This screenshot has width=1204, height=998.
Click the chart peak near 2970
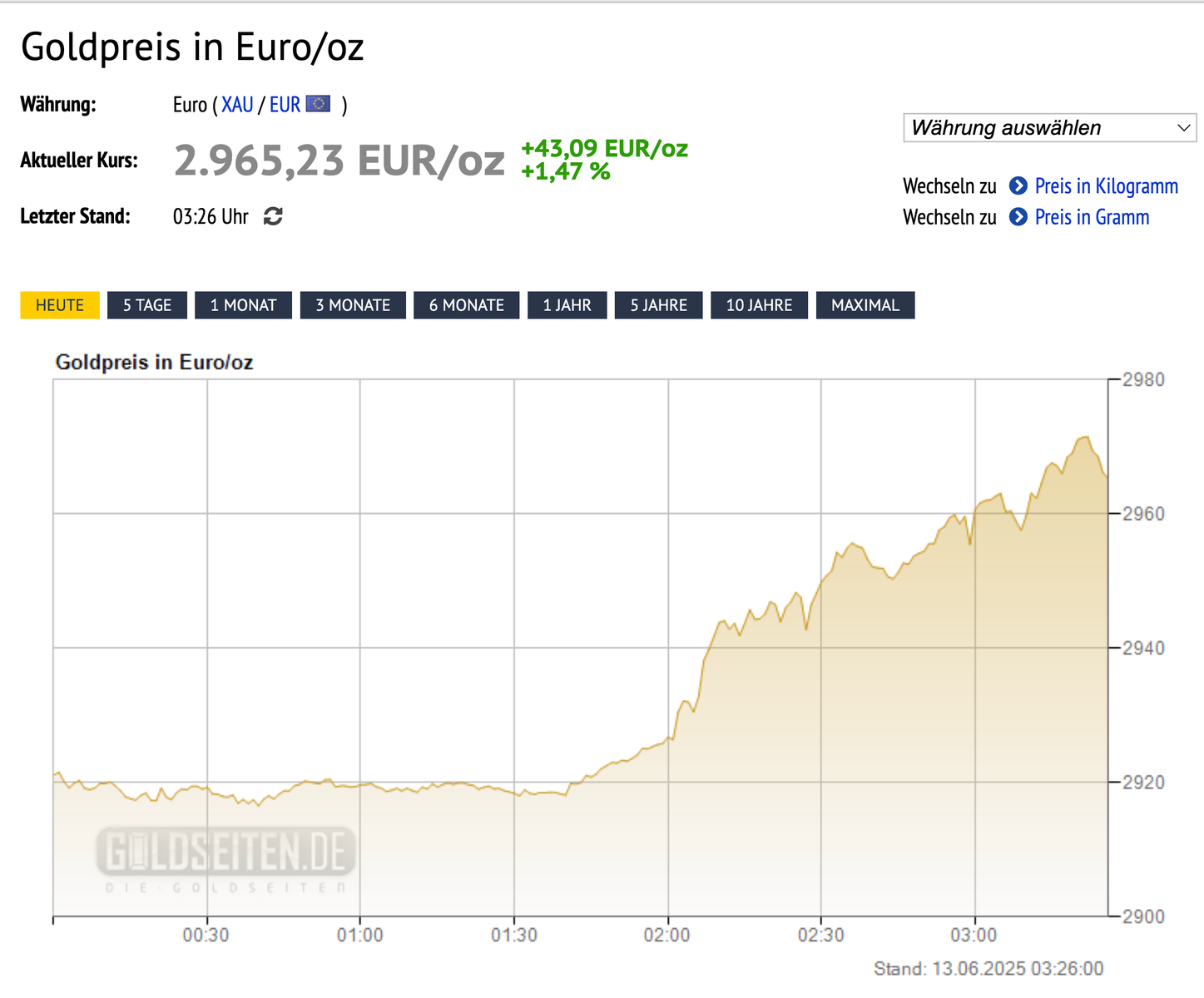1084,437
